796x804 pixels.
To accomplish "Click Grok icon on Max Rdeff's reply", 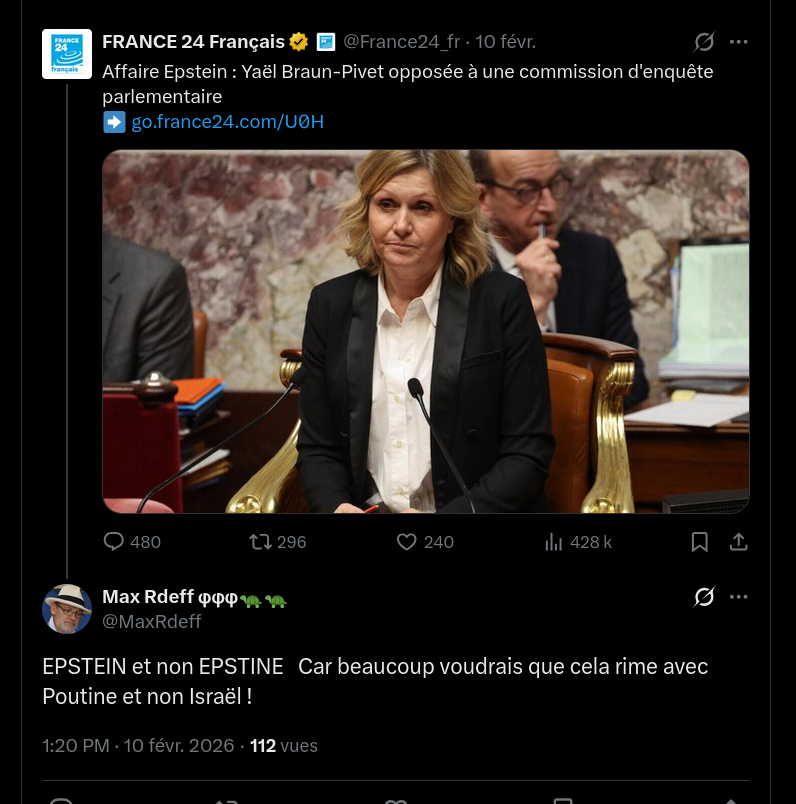I will [x=704, y=597].
